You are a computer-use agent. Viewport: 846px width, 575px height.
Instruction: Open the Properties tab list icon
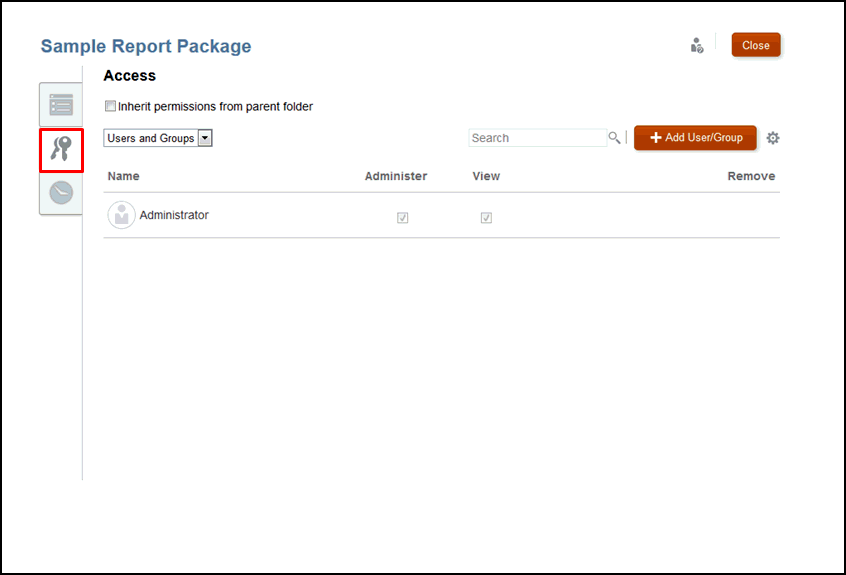click(61, 104)
